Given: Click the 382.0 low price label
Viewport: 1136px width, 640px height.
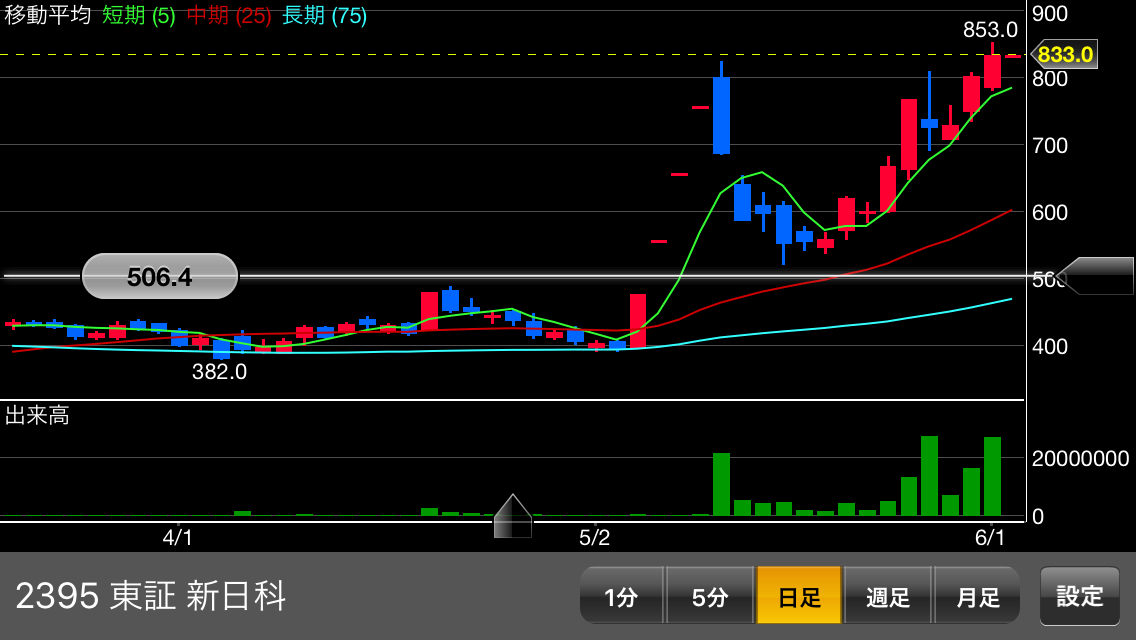Looking at the screenshot, I should tap(219, 372).
